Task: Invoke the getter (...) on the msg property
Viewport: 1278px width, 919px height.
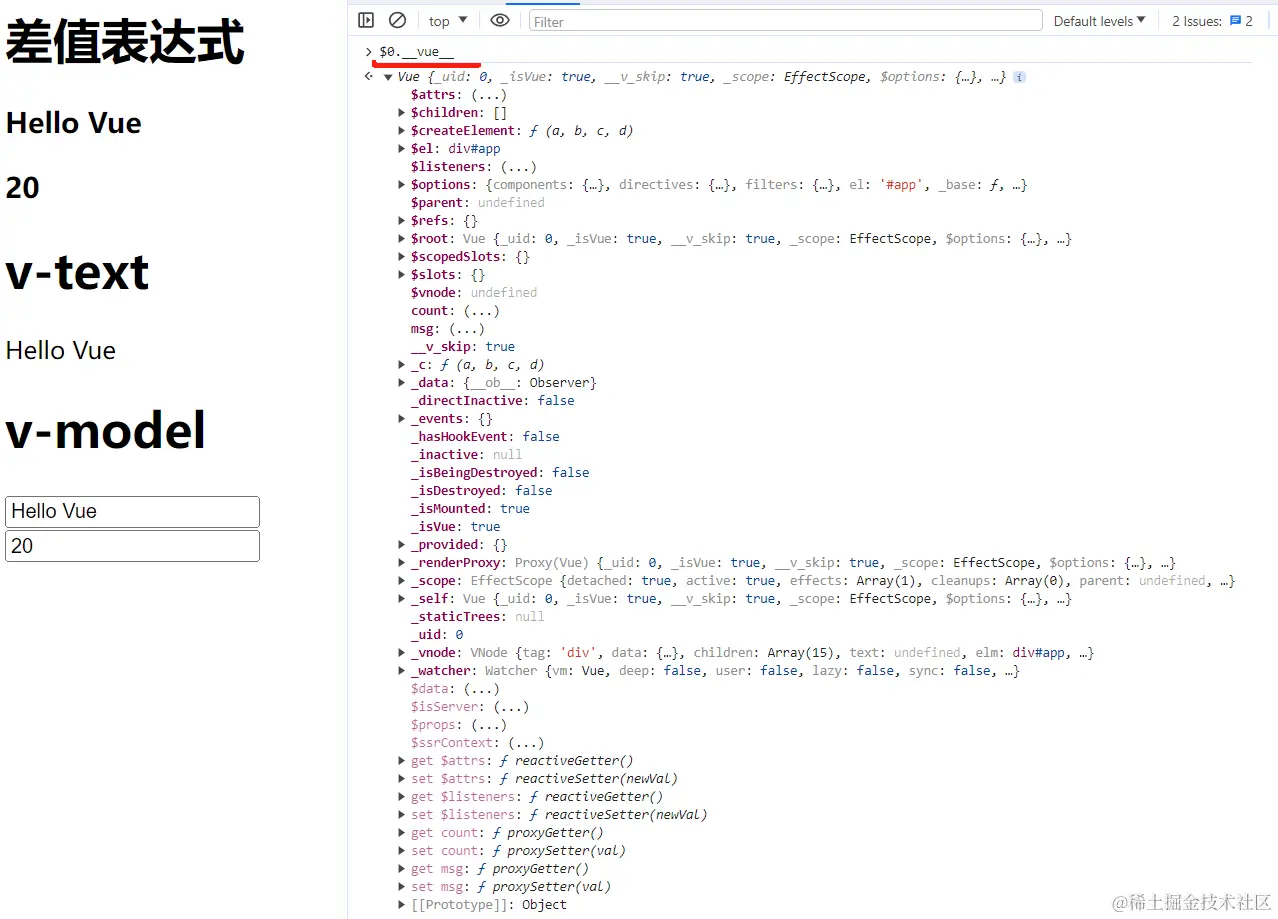Action: coord(467,329)
